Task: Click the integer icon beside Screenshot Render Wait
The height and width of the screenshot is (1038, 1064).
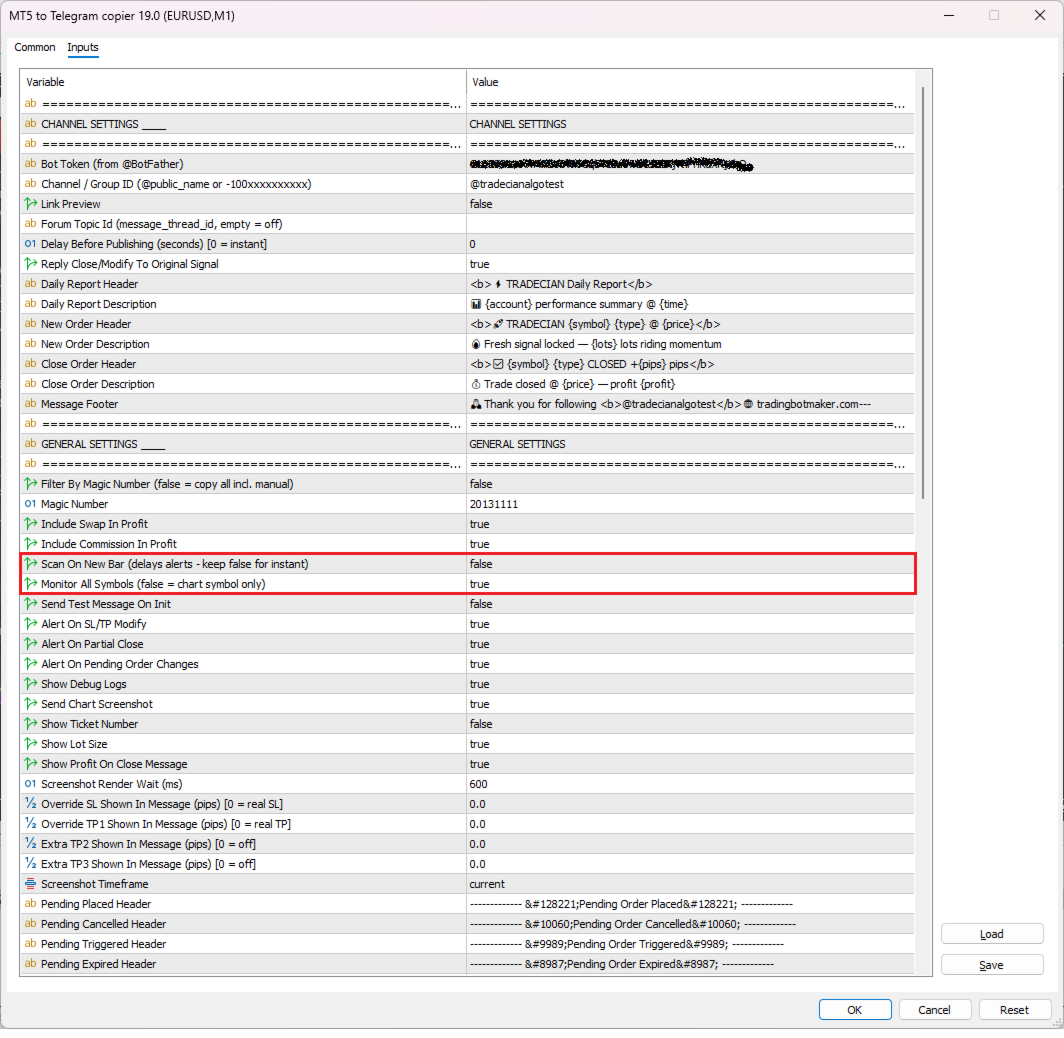Action: 31,784
